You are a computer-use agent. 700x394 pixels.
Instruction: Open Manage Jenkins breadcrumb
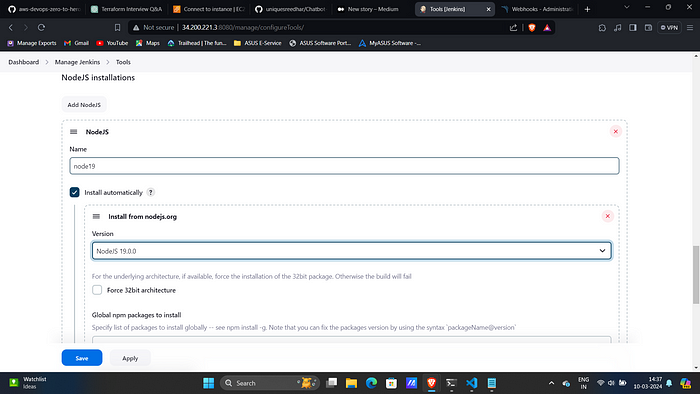77,62
